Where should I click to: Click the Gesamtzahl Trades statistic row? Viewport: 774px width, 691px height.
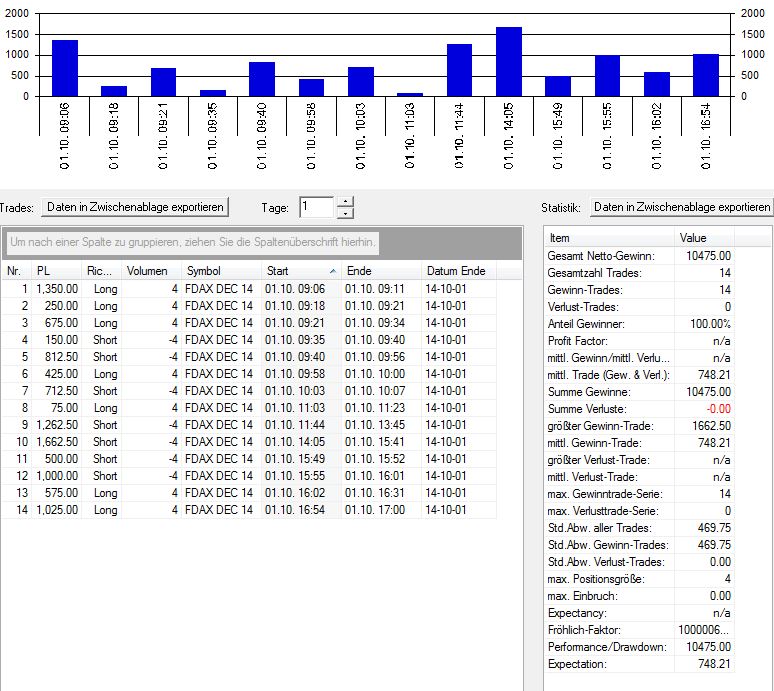pos(639,273)
